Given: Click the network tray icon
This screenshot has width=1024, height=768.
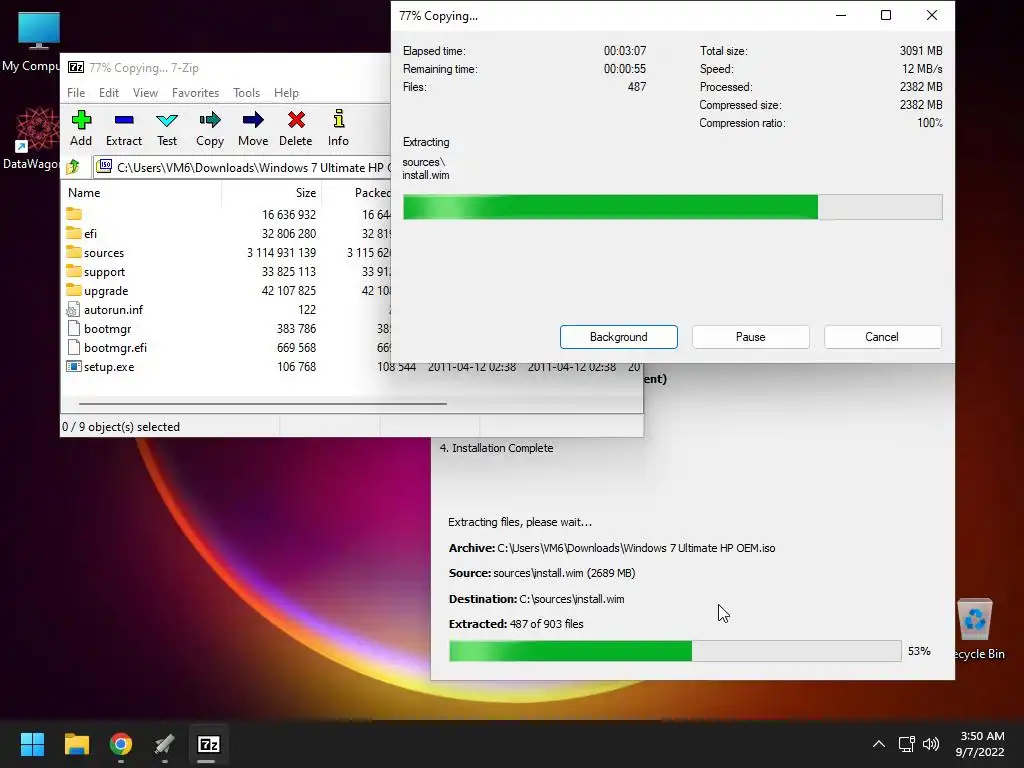Looking at the screenshot, I should [x=906, y=744].
